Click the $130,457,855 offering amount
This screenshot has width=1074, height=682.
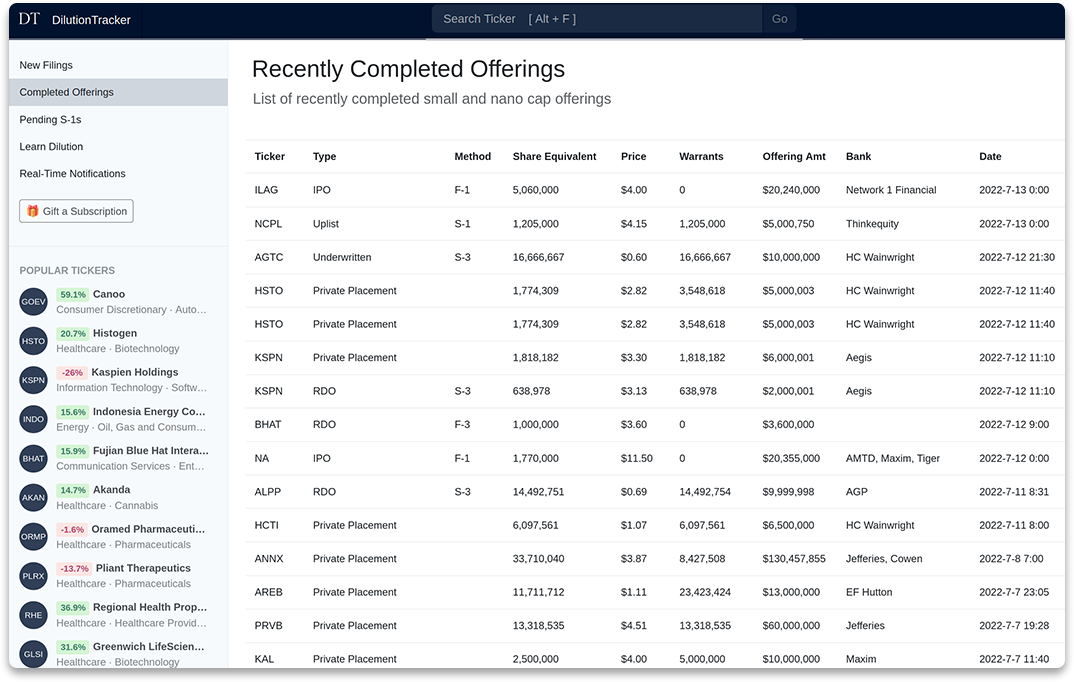coord(794,559)
